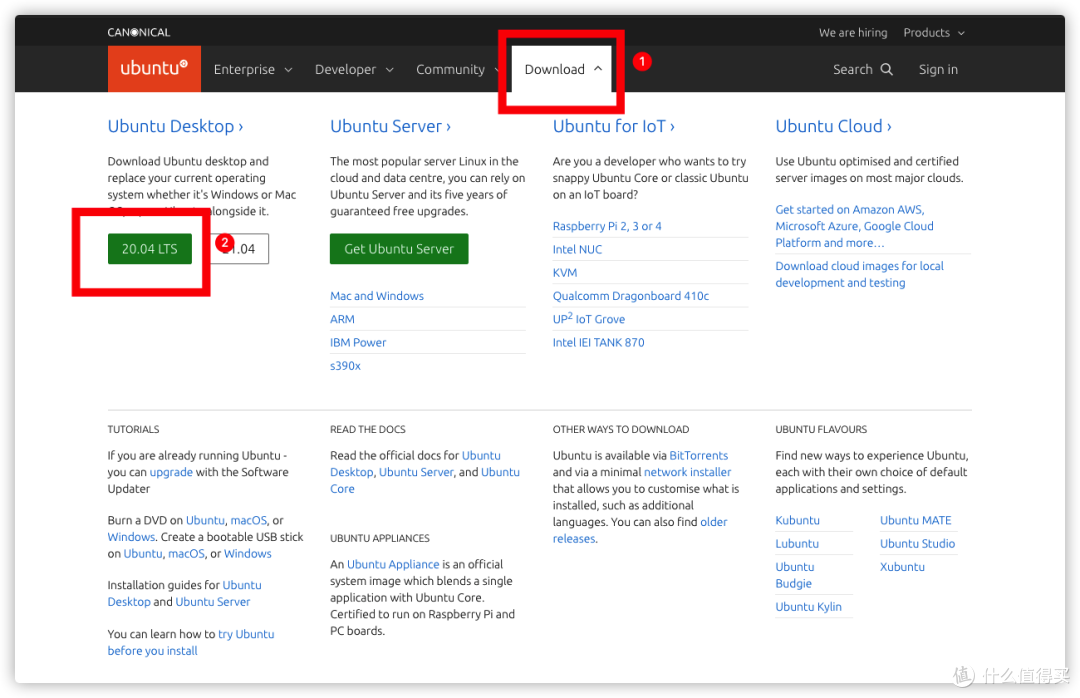The height and width of the screenshot is (698, 1080).
Task: Click the Search magnifier icon
Action: 886,69
